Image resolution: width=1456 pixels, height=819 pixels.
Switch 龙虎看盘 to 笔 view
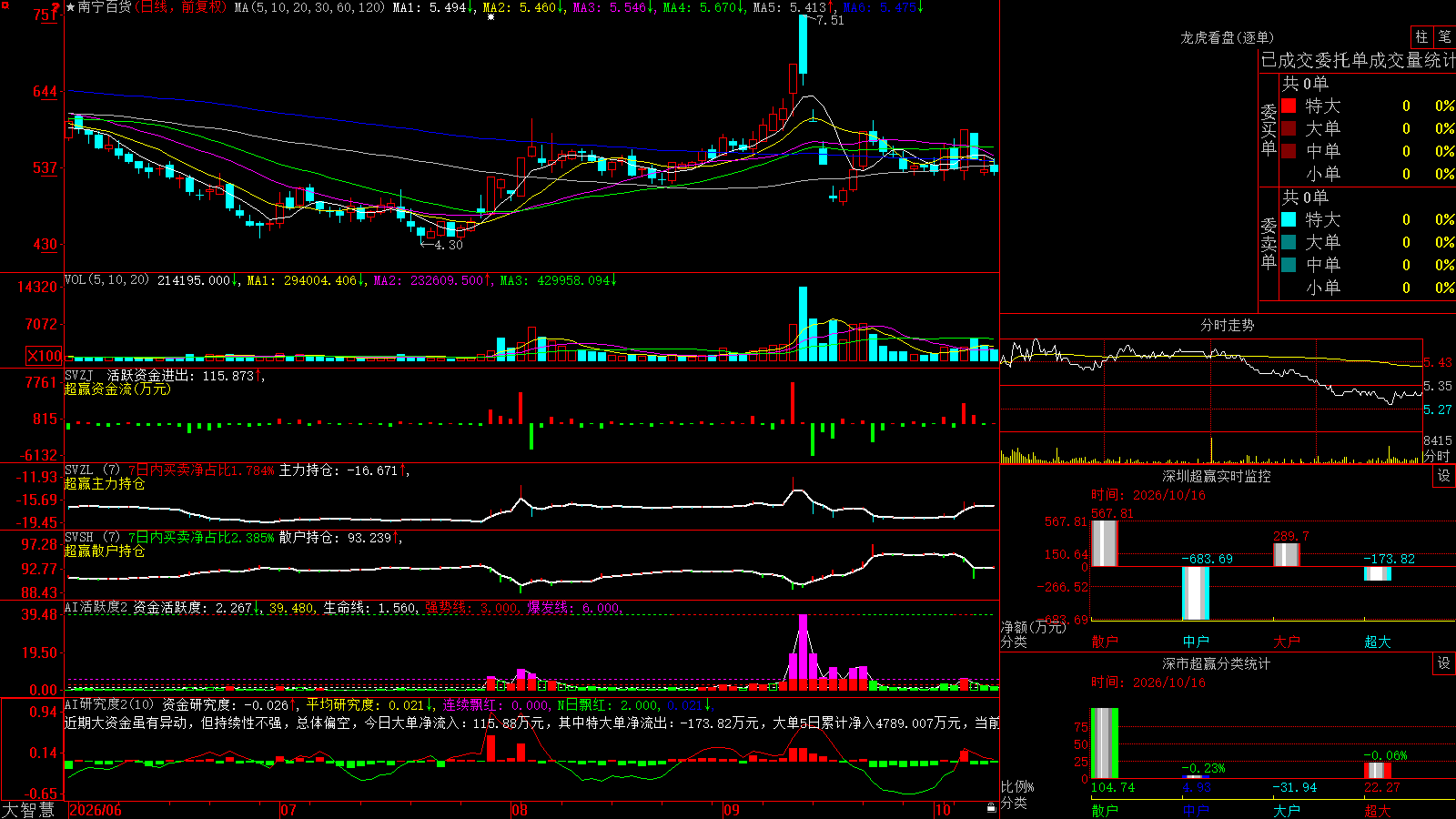click(1444, 36)
